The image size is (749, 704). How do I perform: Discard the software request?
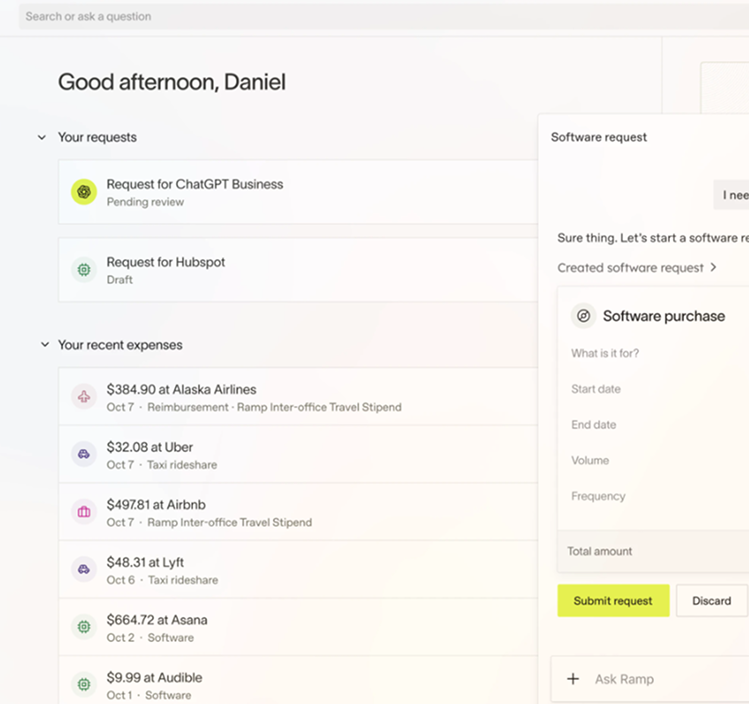711,601
